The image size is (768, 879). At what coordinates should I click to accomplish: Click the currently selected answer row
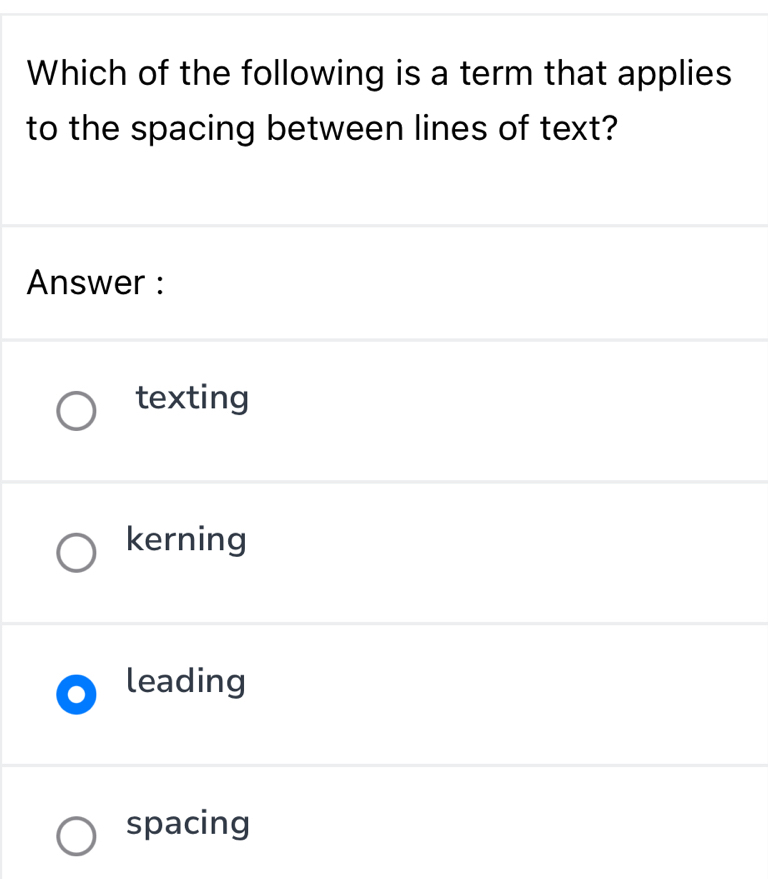pos(384,694)
